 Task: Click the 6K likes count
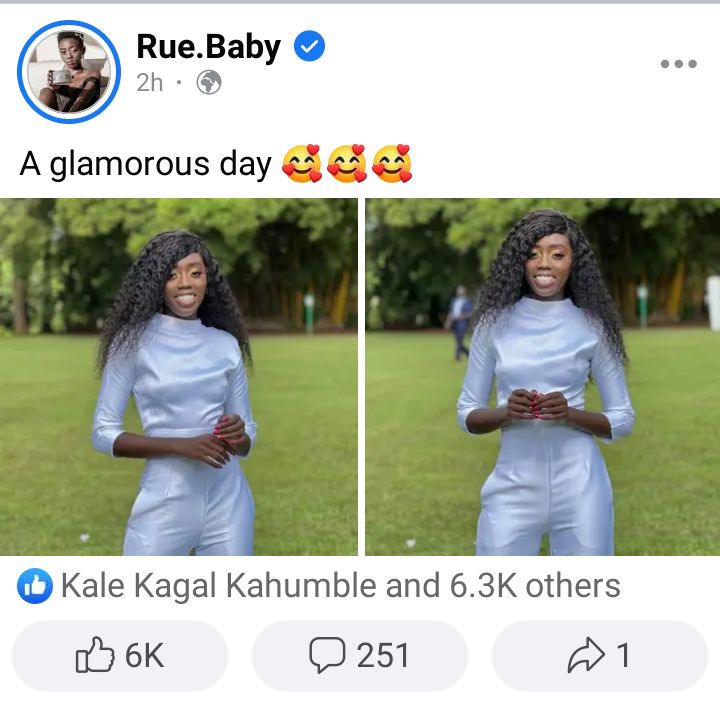tap(145, 656)
